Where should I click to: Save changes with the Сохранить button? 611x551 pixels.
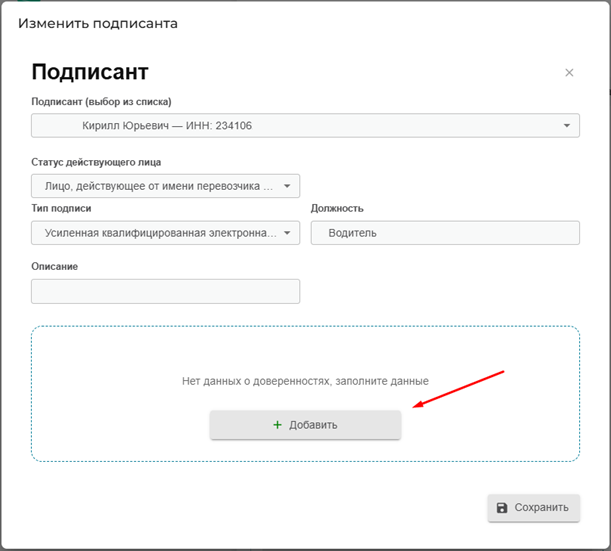534,508
